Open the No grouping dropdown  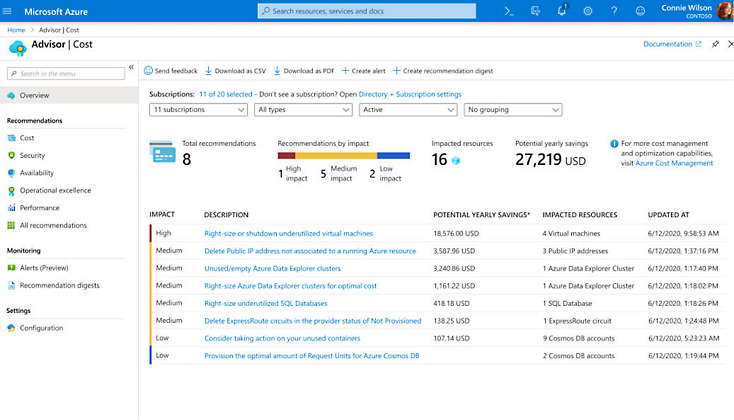coord(512,109)
